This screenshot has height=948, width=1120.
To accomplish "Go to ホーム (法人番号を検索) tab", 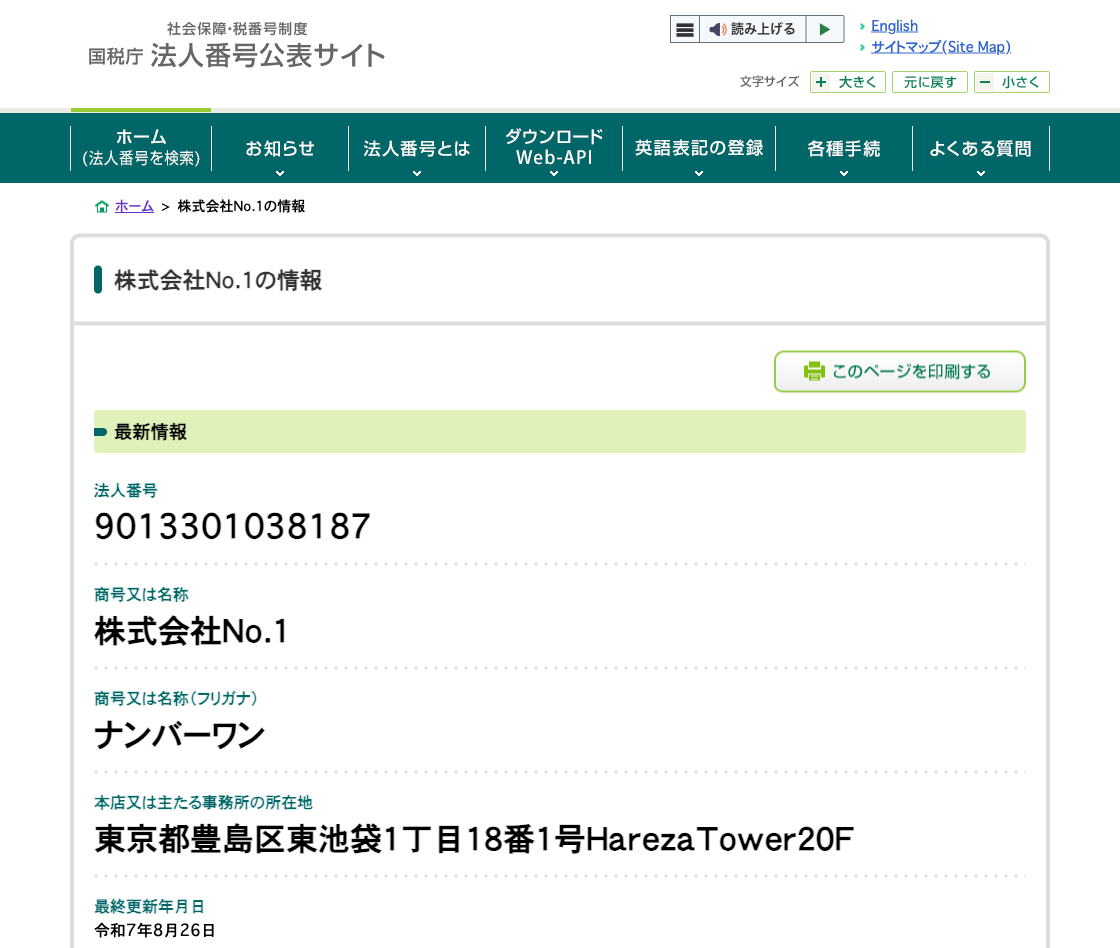I will [x=141, y=148].
